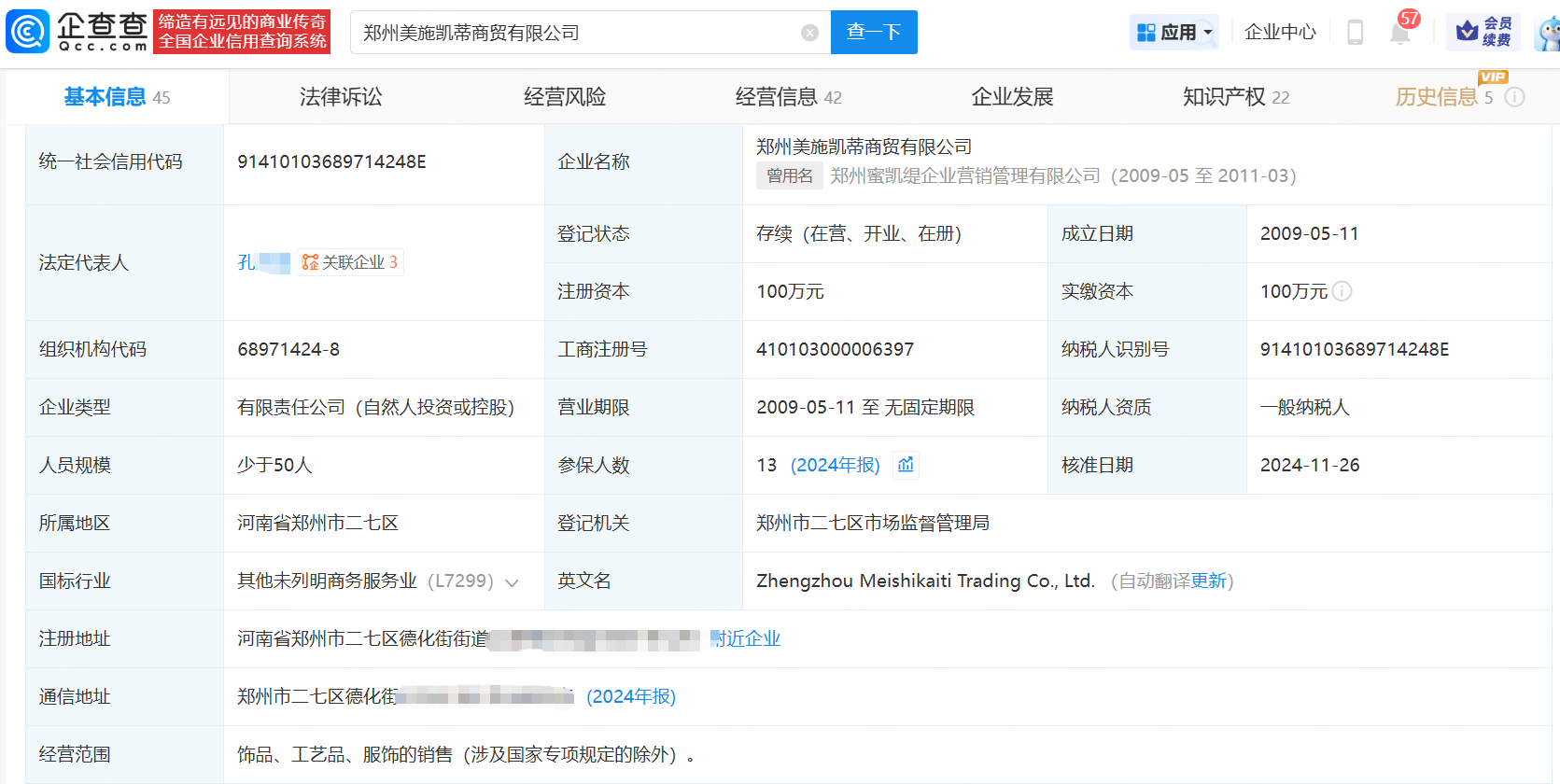The image size is (1560, 784).
Task: Open the 附近企业 link
Action: [745, 638]
